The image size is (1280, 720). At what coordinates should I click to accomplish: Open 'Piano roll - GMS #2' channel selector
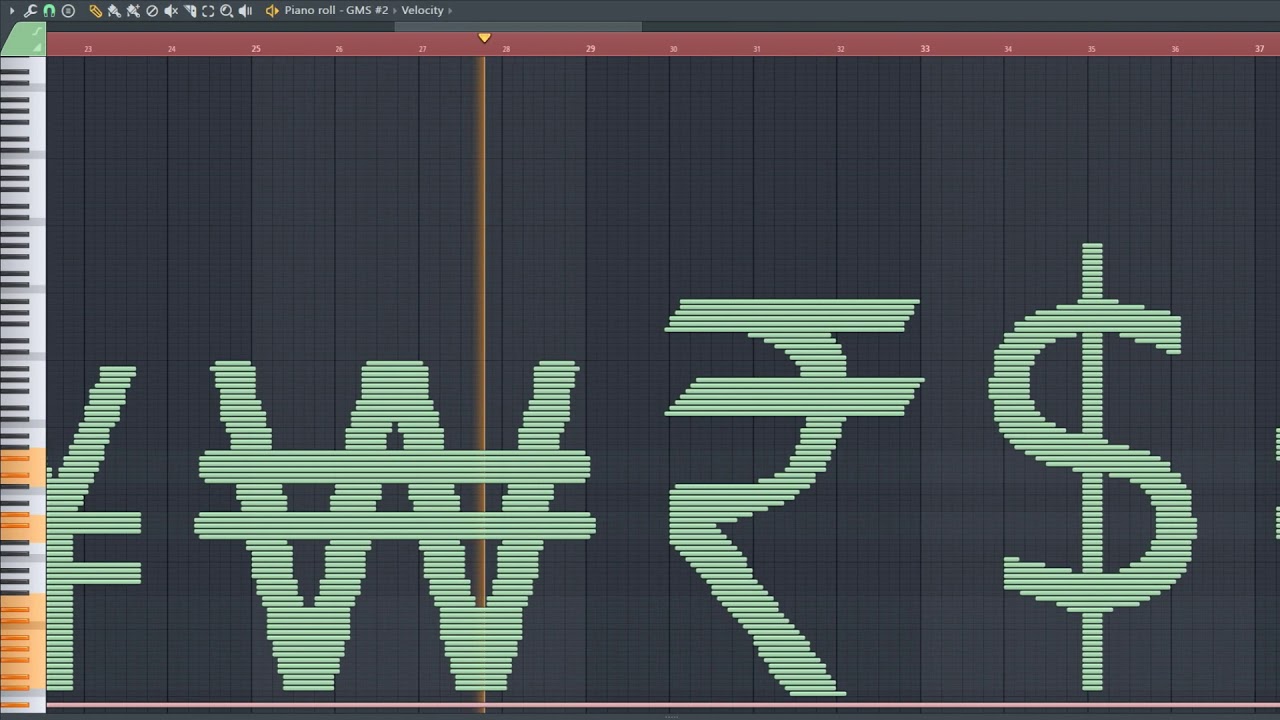point(336,10)
